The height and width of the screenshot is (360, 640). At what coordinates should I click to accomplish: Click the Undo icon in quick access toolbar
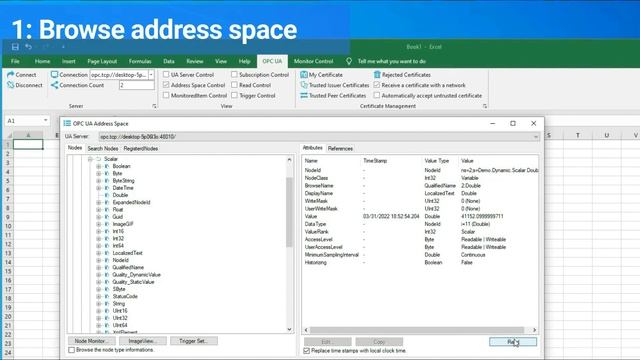pos(28,47)
